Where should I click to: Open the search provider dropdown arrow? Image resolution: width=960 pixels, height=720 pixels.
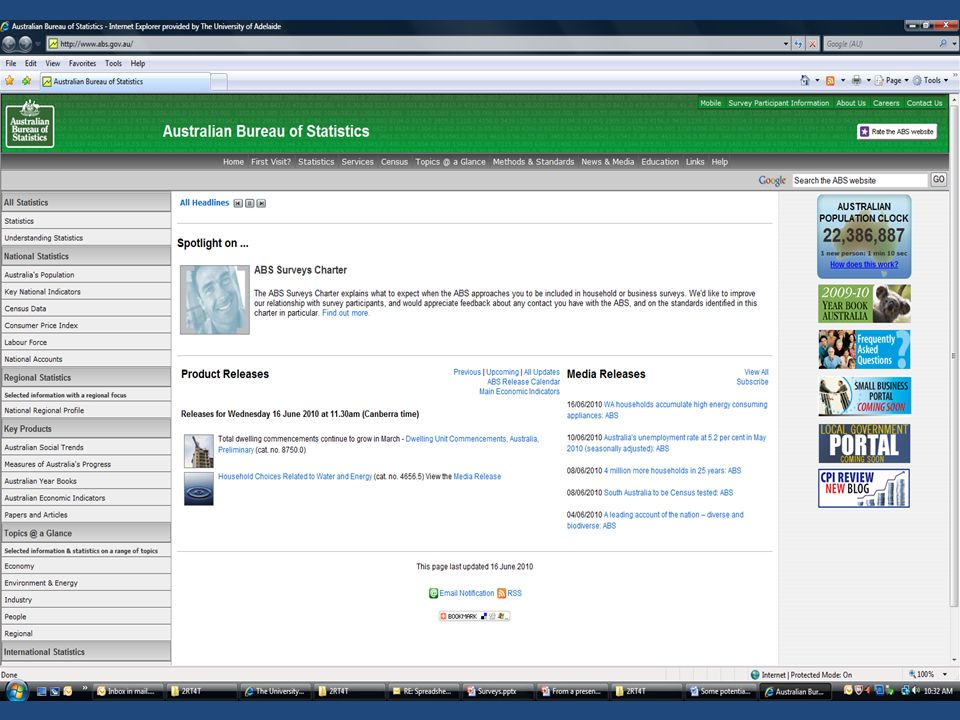(x=954, y=44)
